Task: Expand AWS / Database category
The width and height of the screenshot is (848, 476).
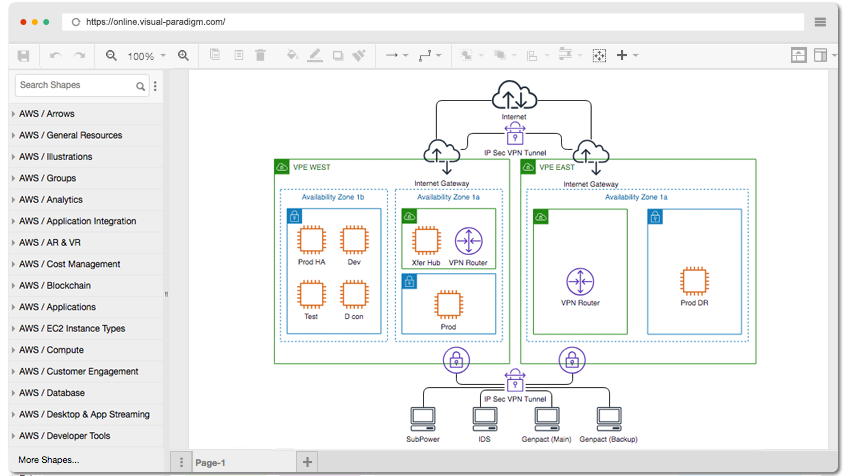Action: pyautogui.click(x=86, y=393)
